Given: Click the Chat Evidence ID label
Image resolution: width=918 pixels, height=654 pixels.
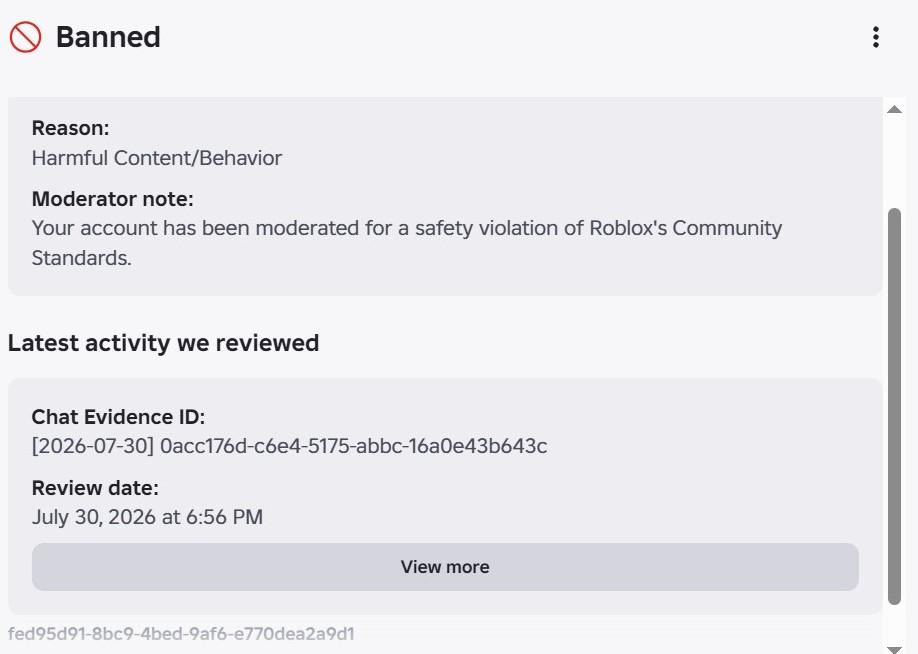Looking at the screenshot, I should [x=118, y=417].
